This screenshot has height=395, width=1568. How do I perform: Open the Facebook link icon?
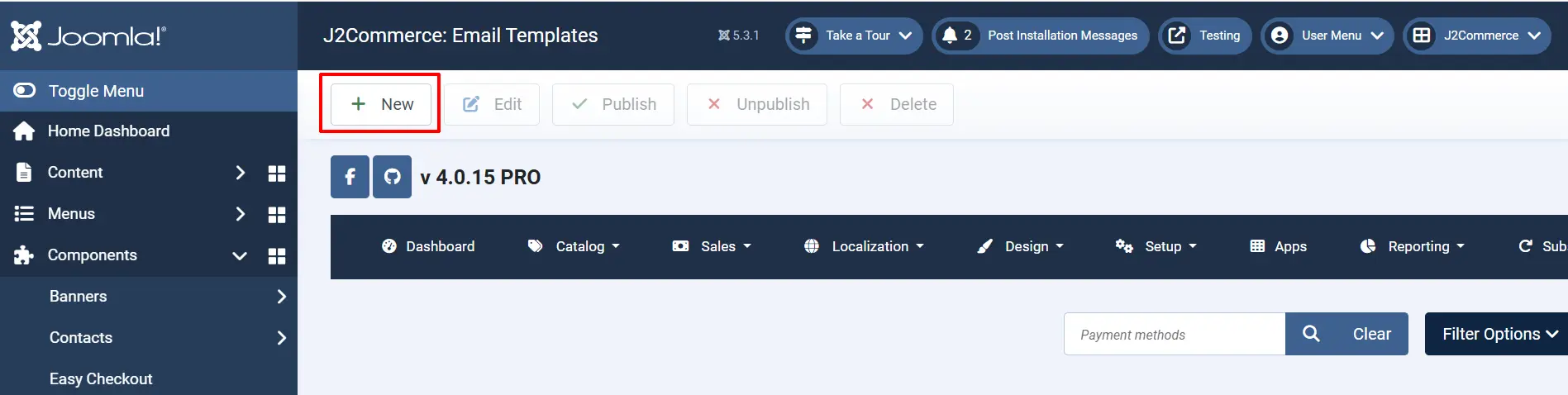click(x=350, y=177)
